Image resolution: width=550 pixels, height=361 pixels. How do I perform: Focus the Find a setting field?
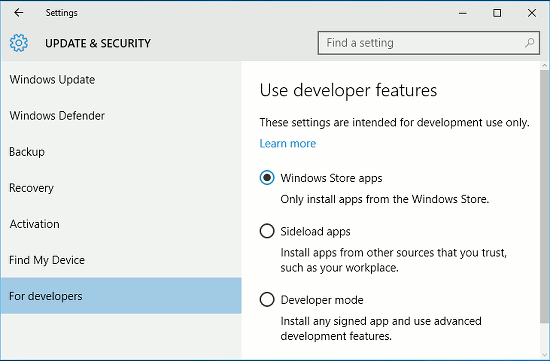click(x=429, y=43)
